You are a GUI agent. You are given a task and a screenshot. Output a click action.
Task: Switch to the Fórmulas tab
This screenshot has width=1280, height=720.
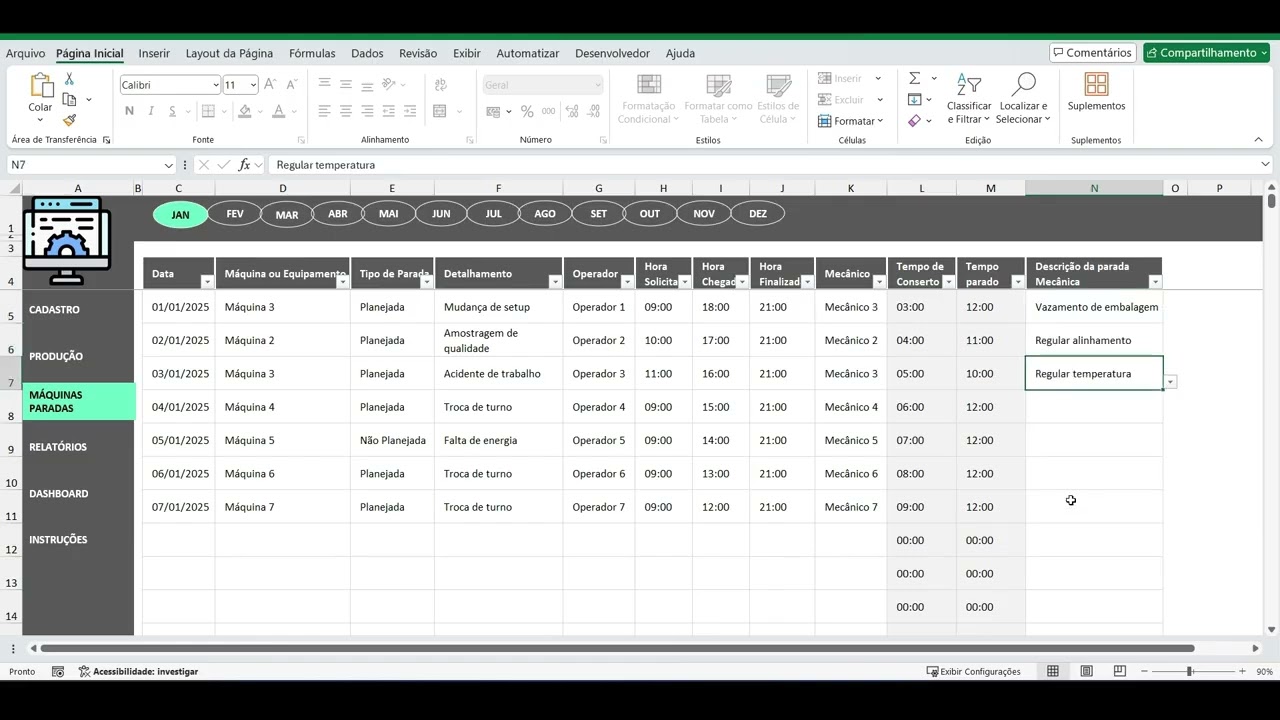pos(312,53)
